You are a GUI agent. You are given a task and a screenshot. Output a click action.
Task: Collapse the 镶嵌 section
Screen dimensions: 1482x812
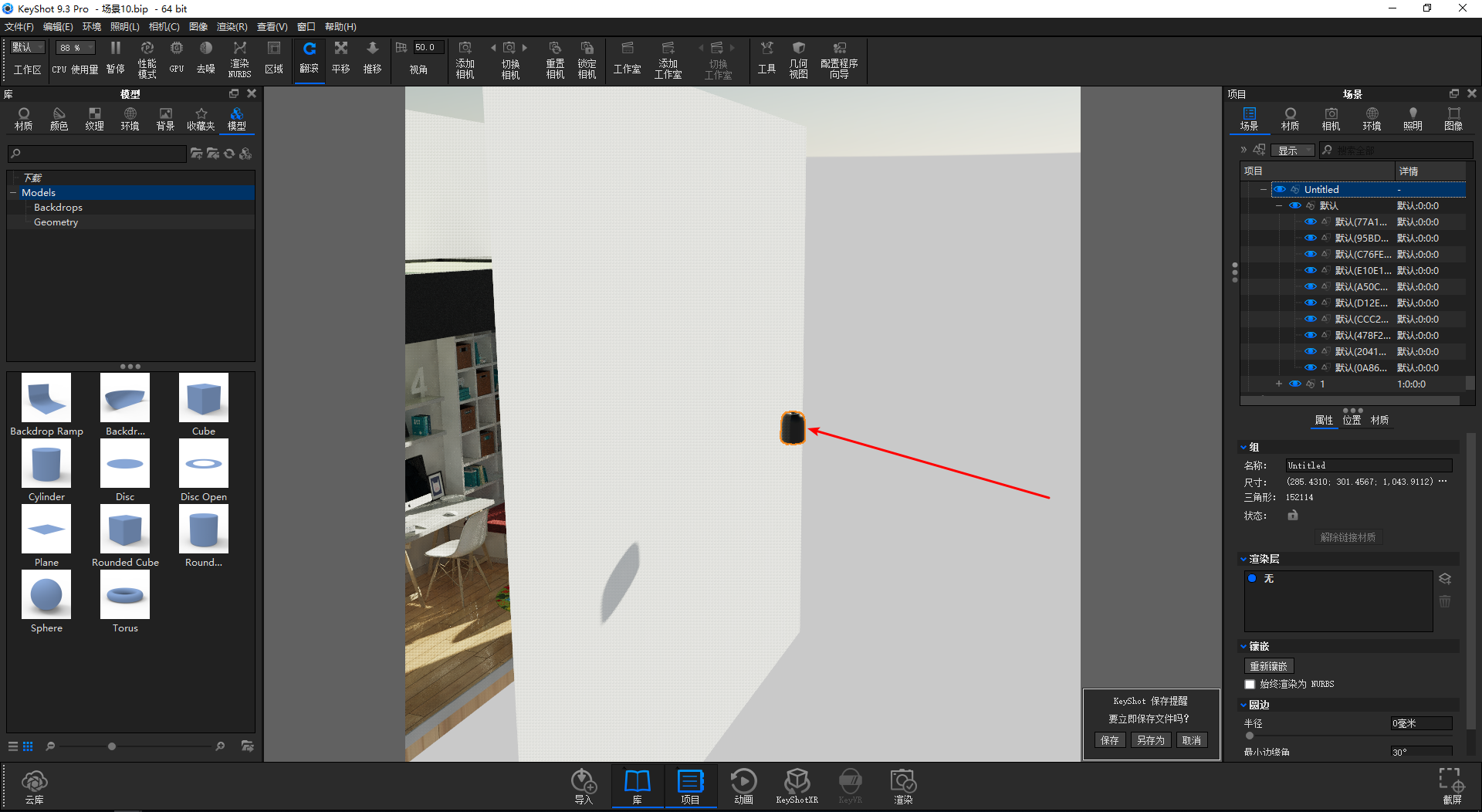tap(1243, 647)
